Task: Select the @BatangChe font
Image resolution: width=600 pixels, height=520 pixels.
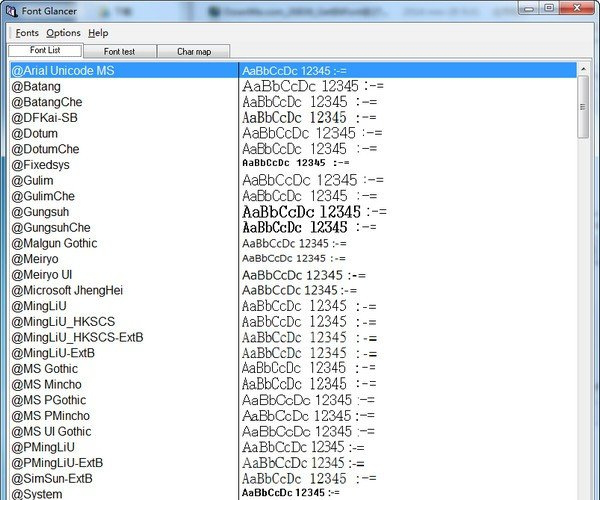Action: pyautogui.click(x=47, y=102)
